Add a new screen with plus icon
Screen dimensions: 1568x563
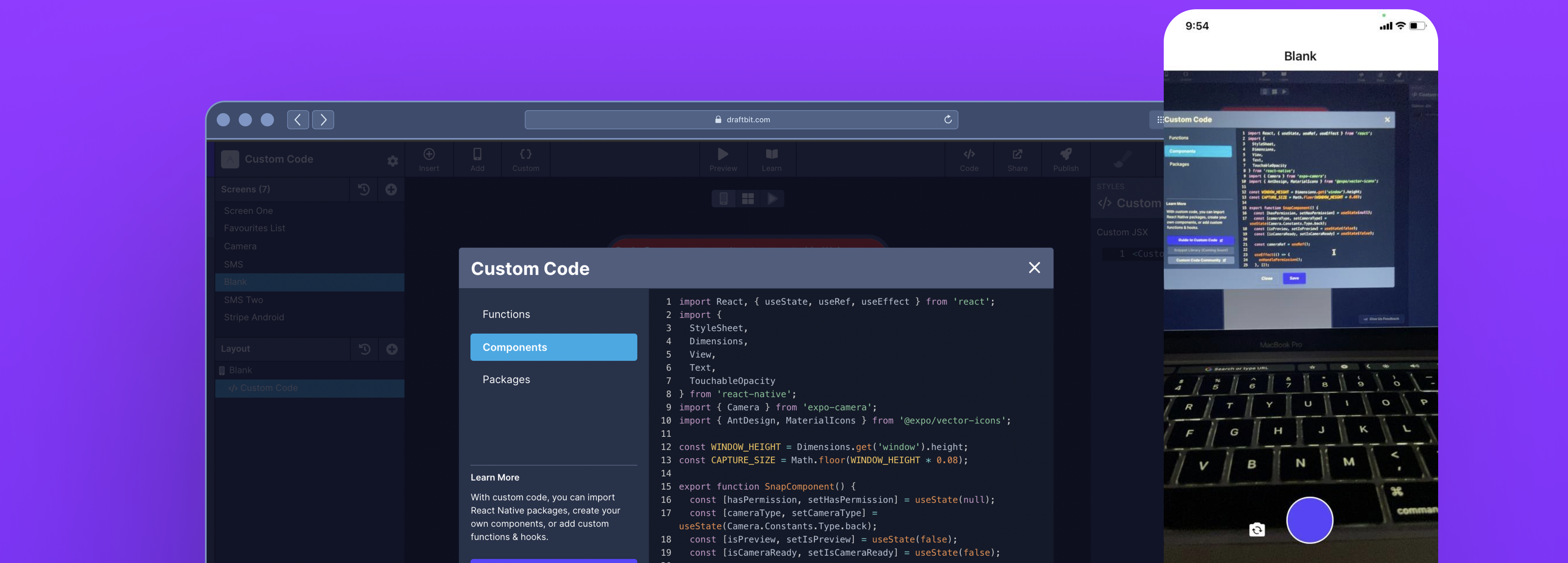[x=391, y=189]
